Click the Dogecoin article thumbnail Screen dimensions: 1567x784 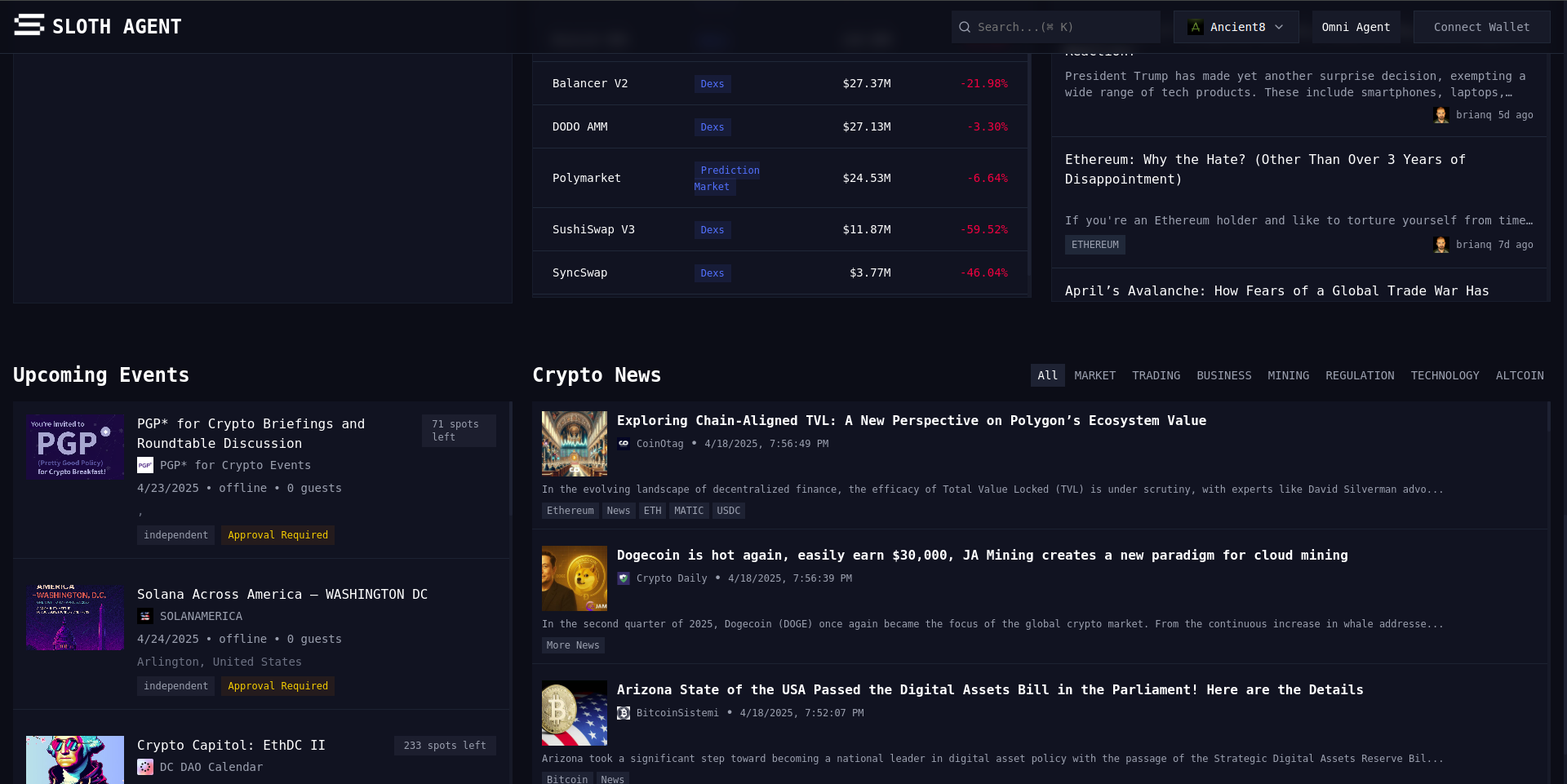(575, 578)
